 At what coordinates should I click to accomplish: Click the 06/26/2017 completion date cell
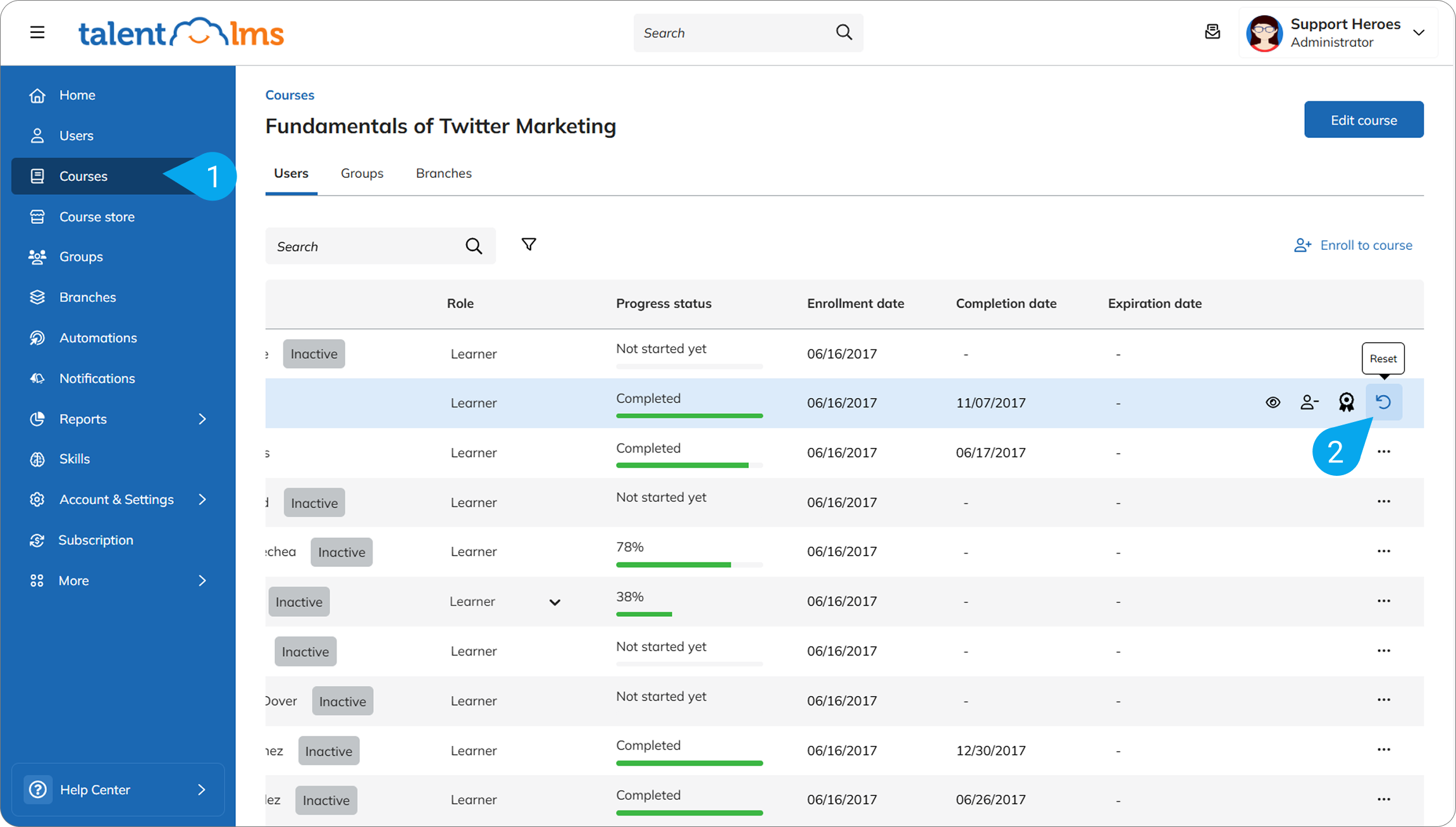[990, 800]
